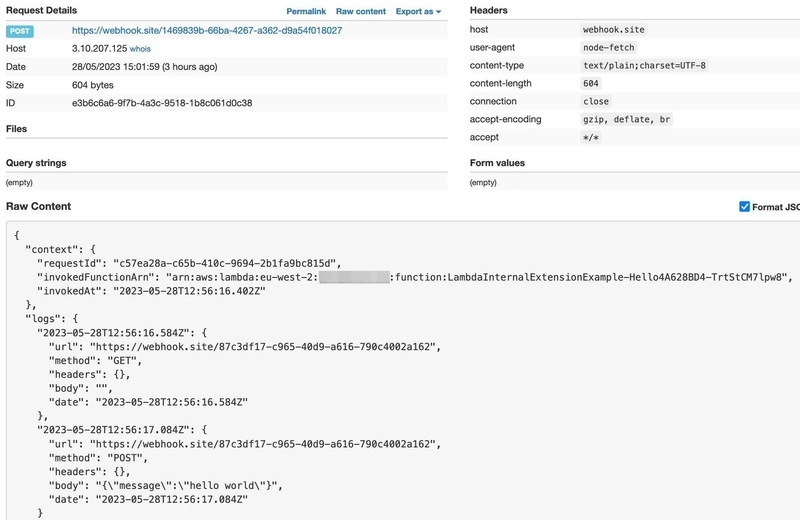Click the connection header value close

pos(596,101)
